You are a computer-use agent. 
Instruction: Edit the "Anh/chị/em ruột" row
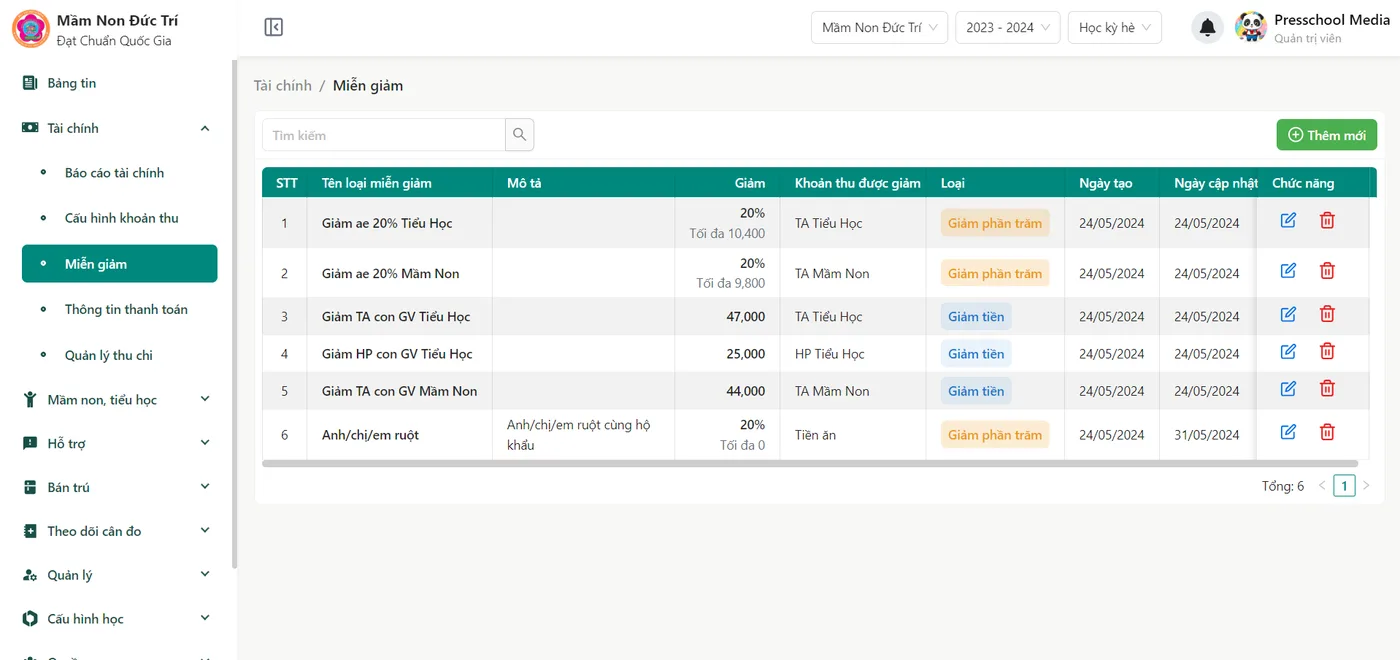pos(1288,432)
